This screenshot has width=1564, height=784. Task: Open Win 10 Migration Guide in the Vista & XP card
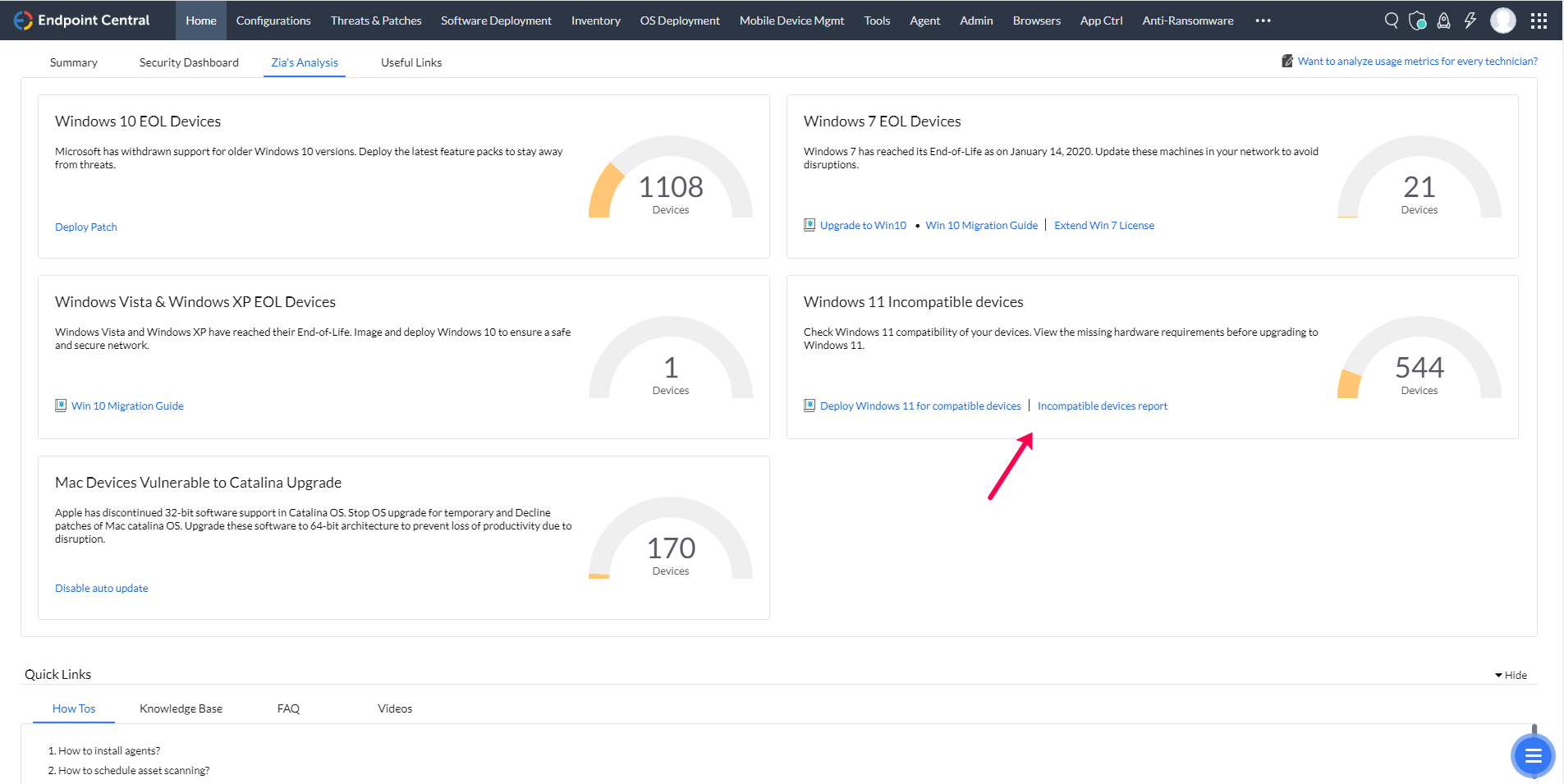click(127, 406)
